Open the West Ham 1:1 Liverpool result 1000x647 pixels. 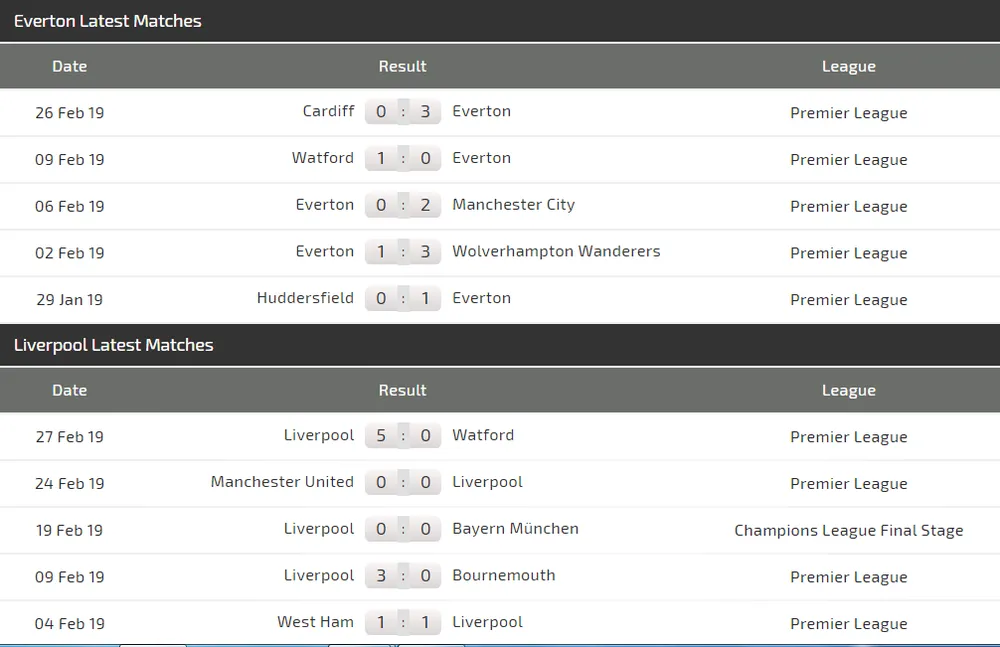point(403,622)
